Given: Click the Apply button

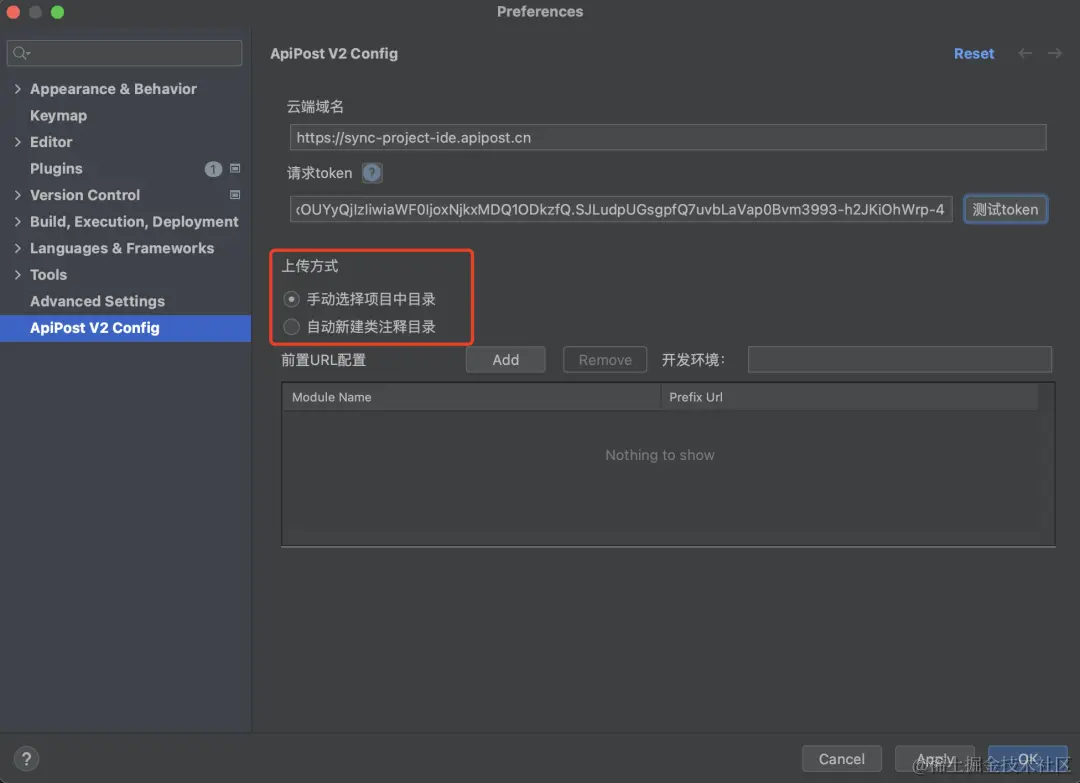Looking at the screenshot, I should click(935, 759).
